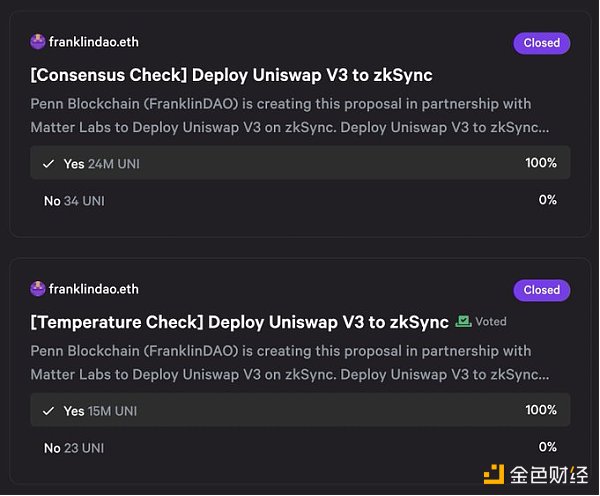The width and height of the screenshot is (600, 496).
Task: Click the 金色财经 watermark text
Action: click(x=547, y=473)
